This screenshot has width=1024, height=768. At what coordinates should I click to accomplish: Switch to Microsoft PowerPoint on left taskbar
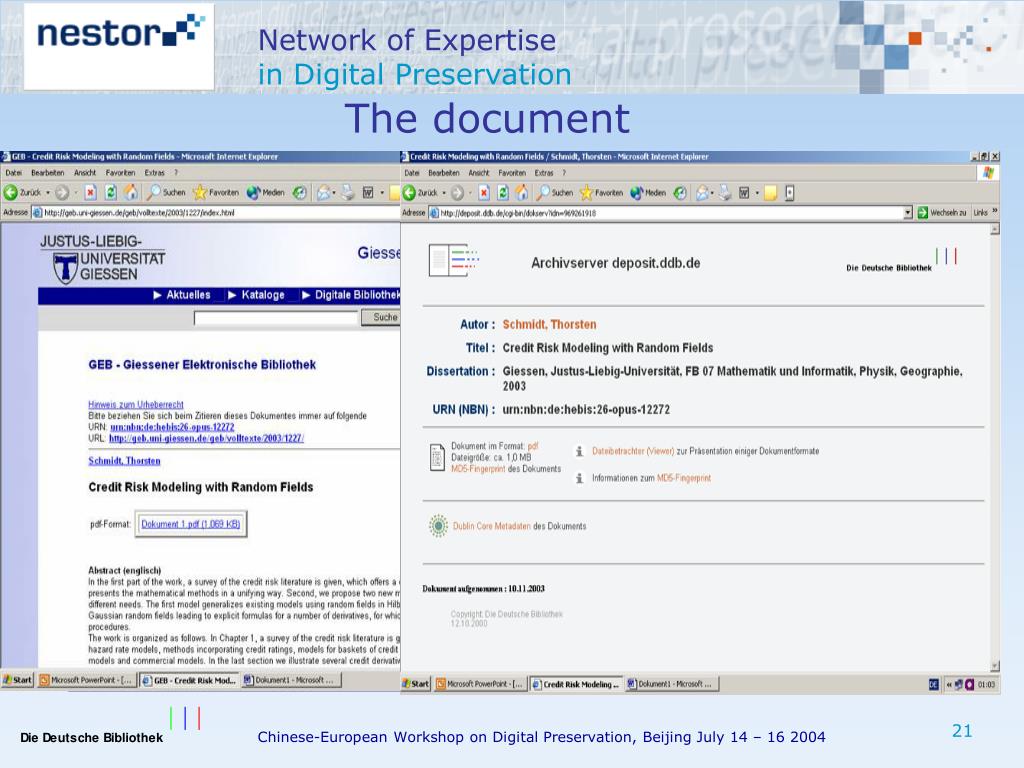click(x=86, y=680)
